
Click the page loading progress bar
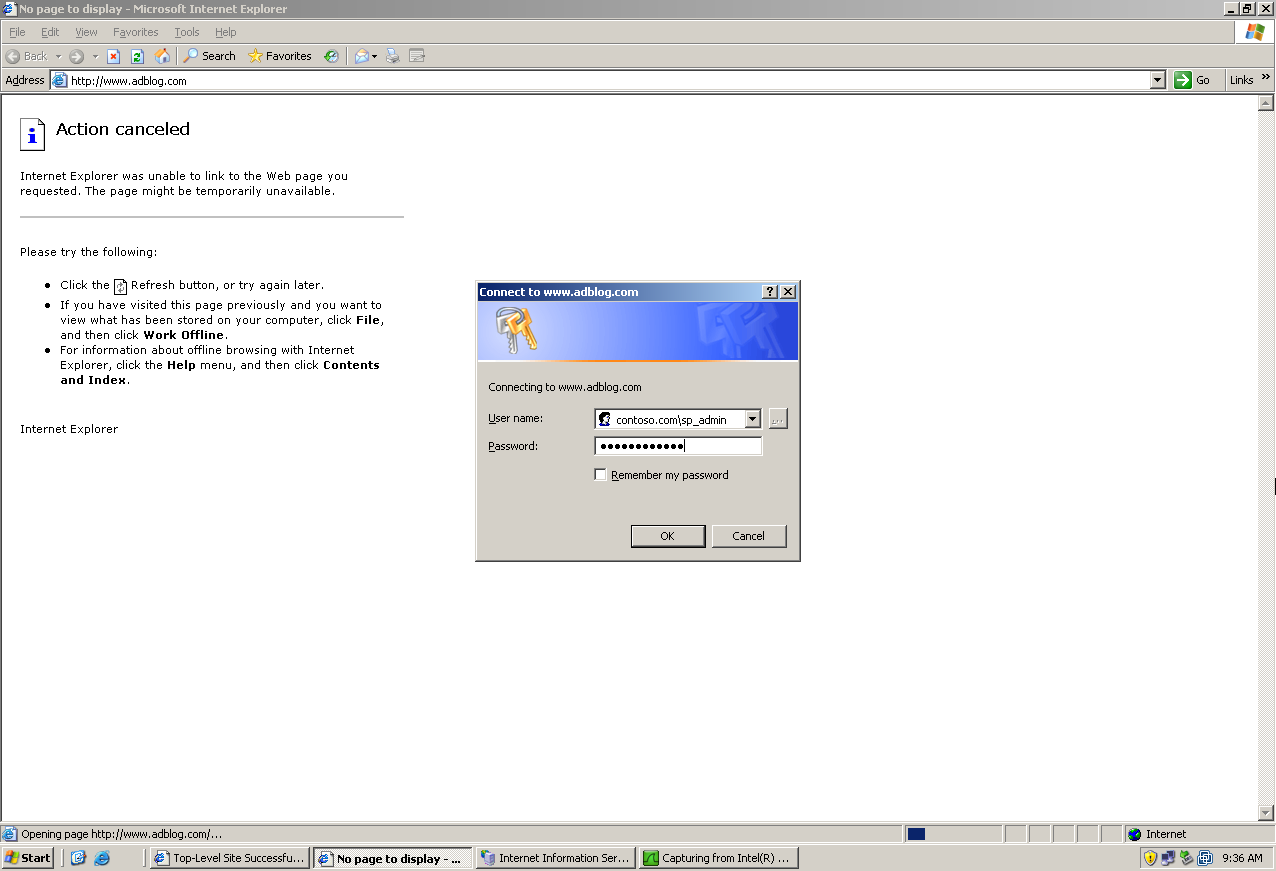tap(952, 833)
